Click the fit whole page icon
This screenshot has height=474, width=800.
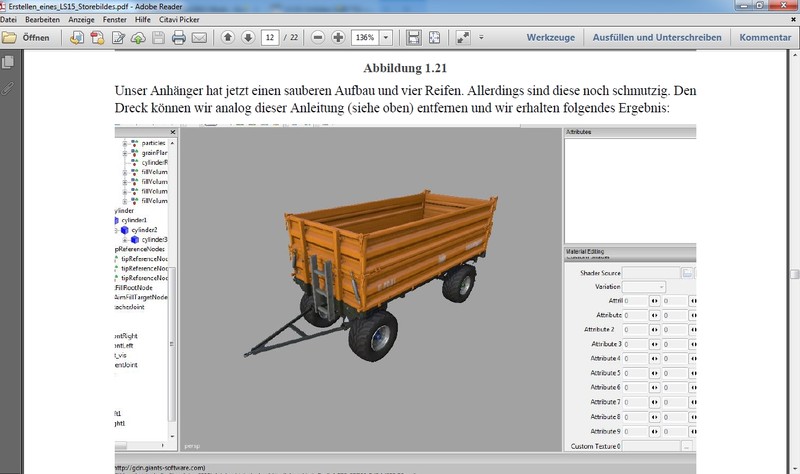[435, 38]
